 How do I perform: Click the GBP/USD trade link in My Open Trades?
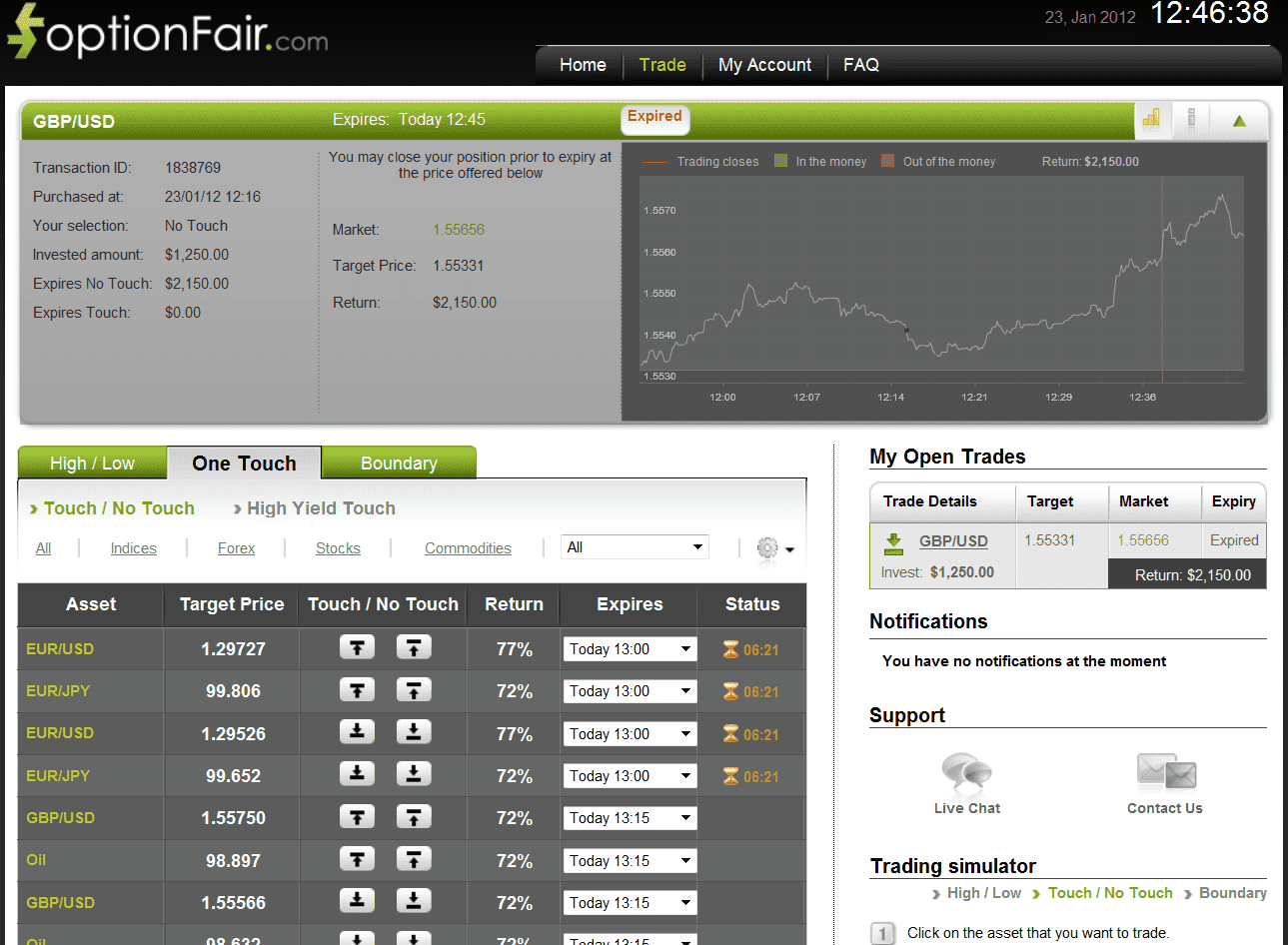point(953,540)
